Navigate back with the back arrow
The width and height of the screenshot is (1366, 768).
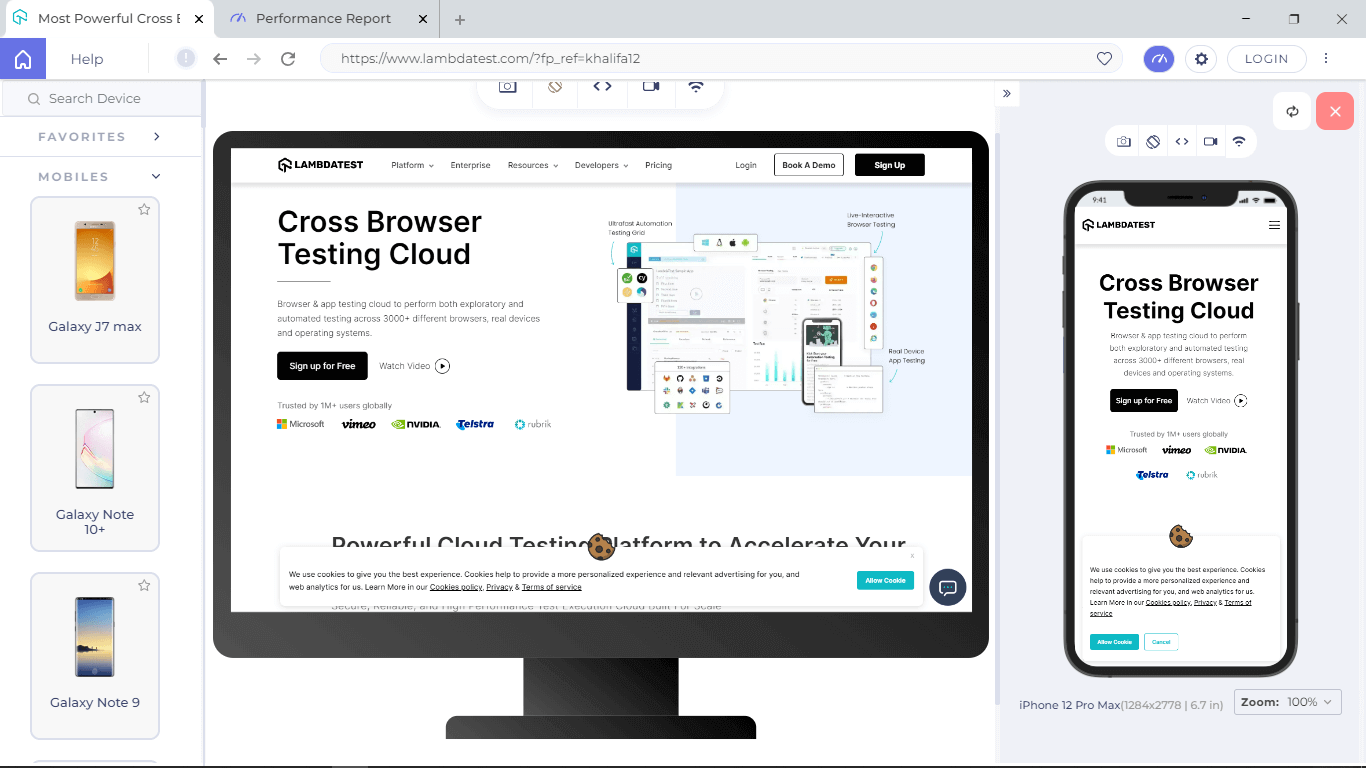click(220, 59)
